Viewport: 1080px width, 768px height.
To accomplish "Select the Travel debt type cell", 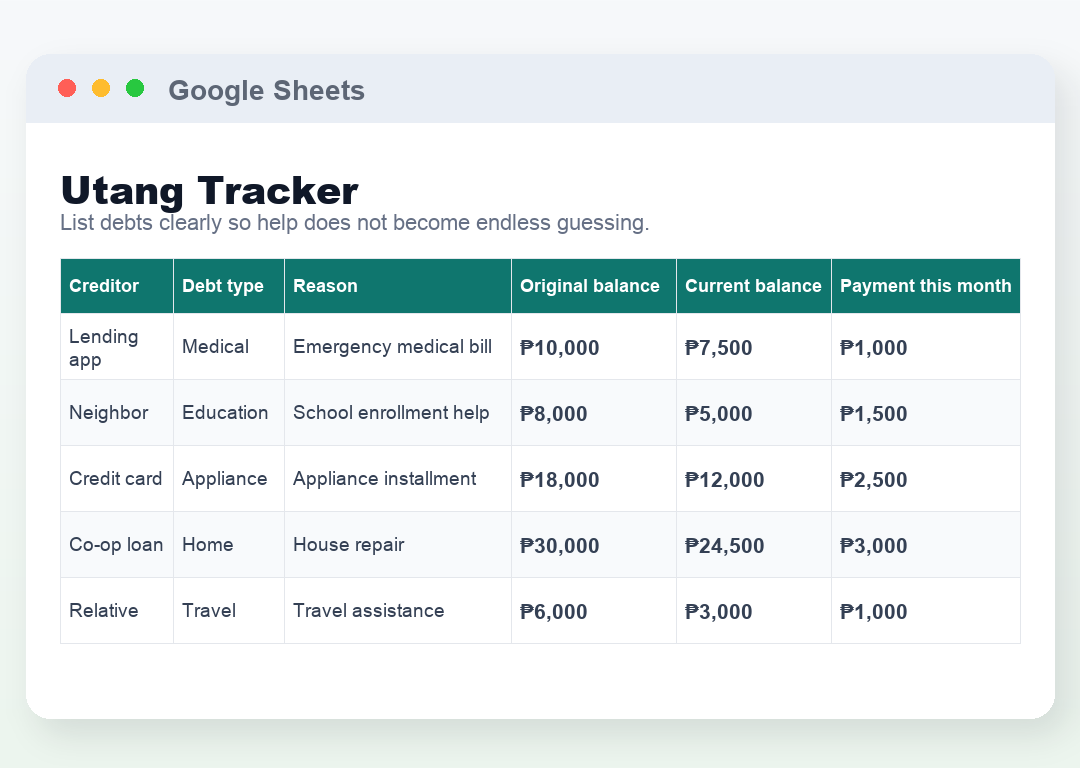I will tap(229, 611).
